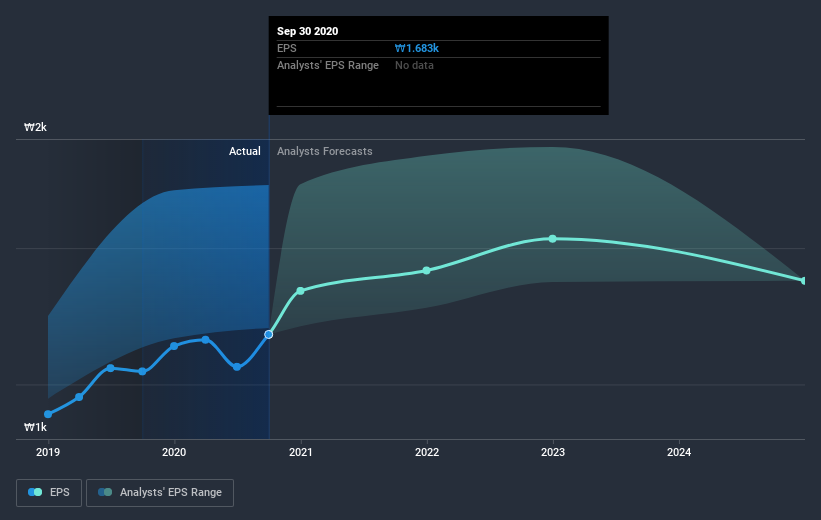Click the 2023 x-axis label
821x520 pixels.
(553, 452)
